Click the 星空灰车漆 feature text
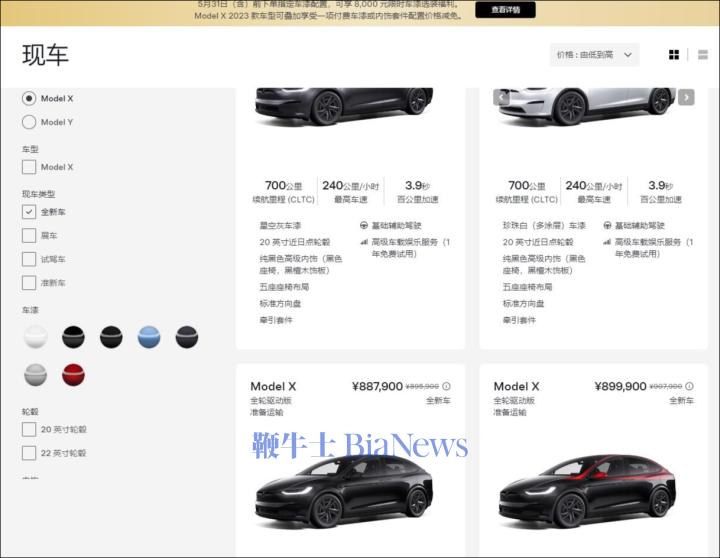Image resolution: width=720 pixels, height=558 pixels. pyautogui.click(x=280, y=225)
